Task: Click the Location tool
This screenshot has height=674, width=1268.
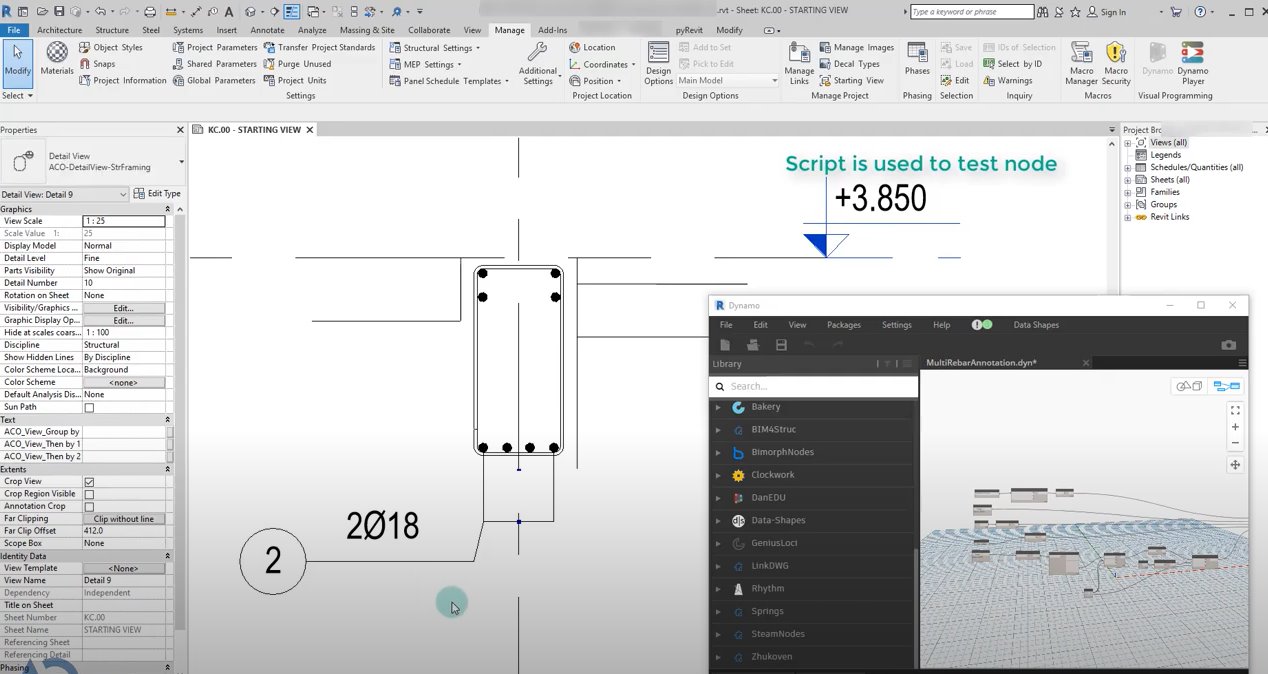Action: pyautogui.click(x=592, y=47)
